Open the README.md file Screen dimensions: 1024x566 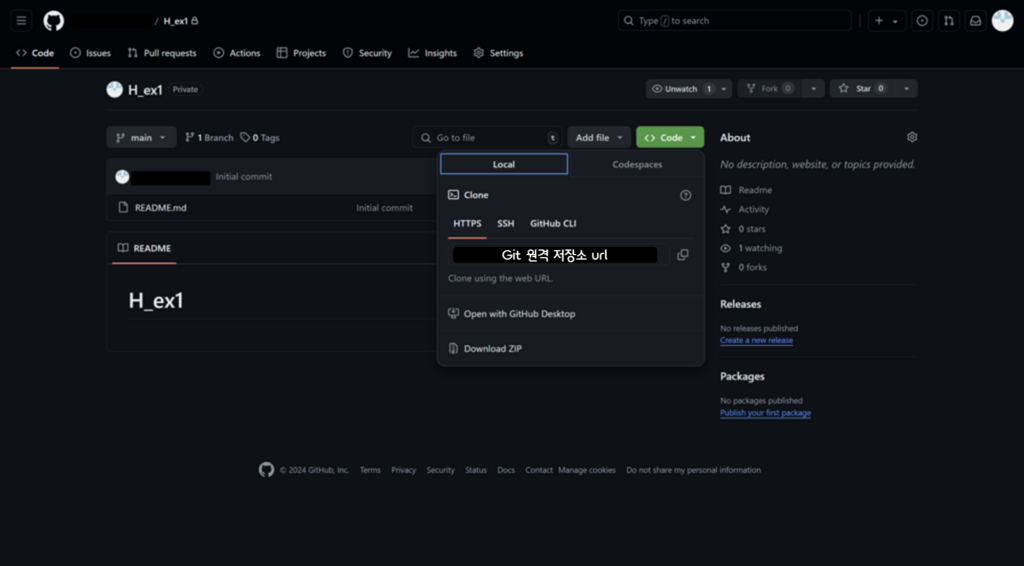[160, 208]
